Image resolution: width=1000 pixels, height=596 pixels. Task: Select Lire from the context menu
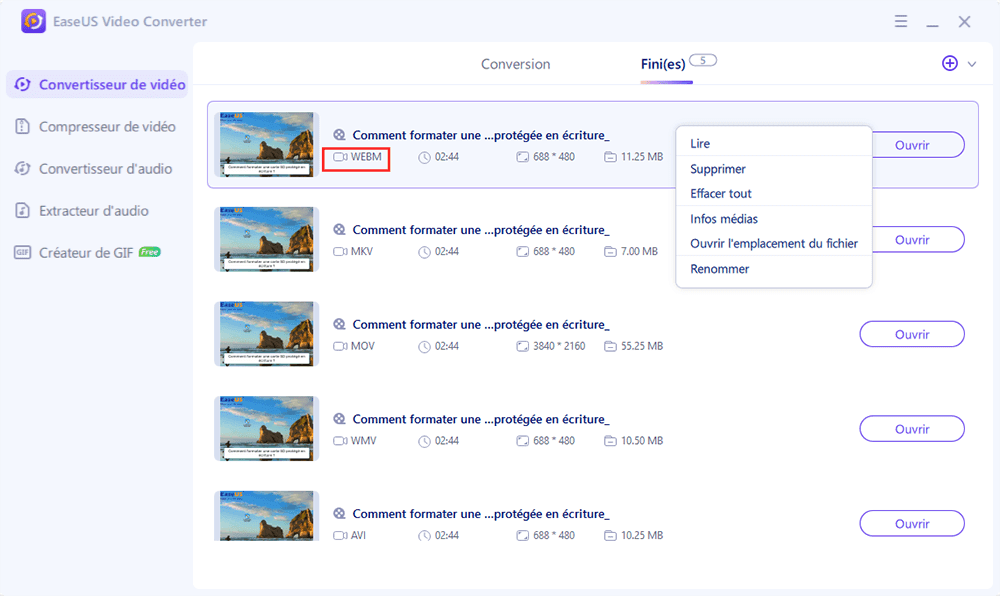point(700,143)
